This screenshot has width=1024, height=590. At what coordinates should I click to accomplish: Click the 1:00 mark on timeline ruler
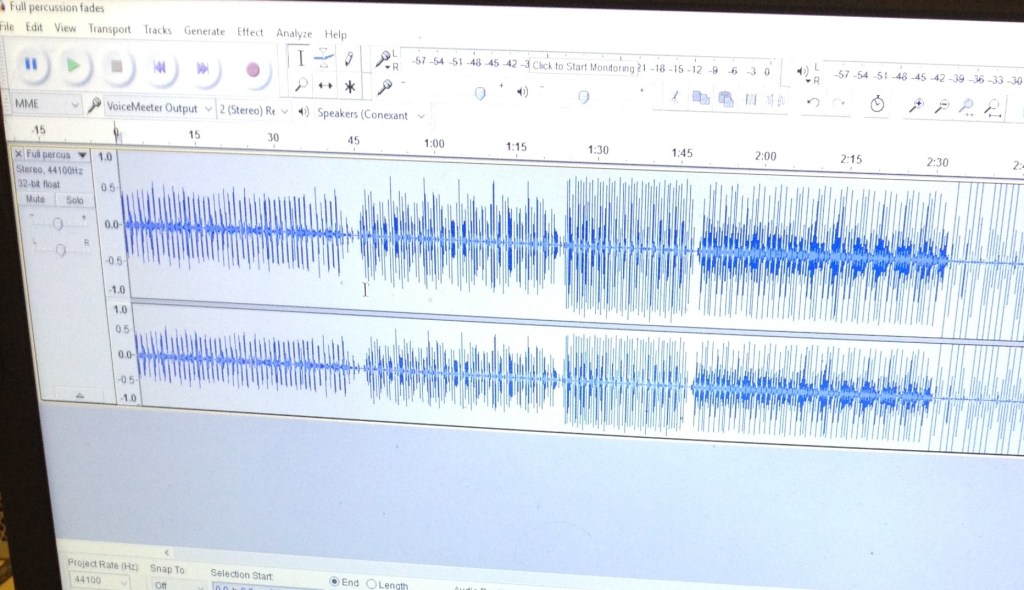pyautogui.click(x=434, y=143)
